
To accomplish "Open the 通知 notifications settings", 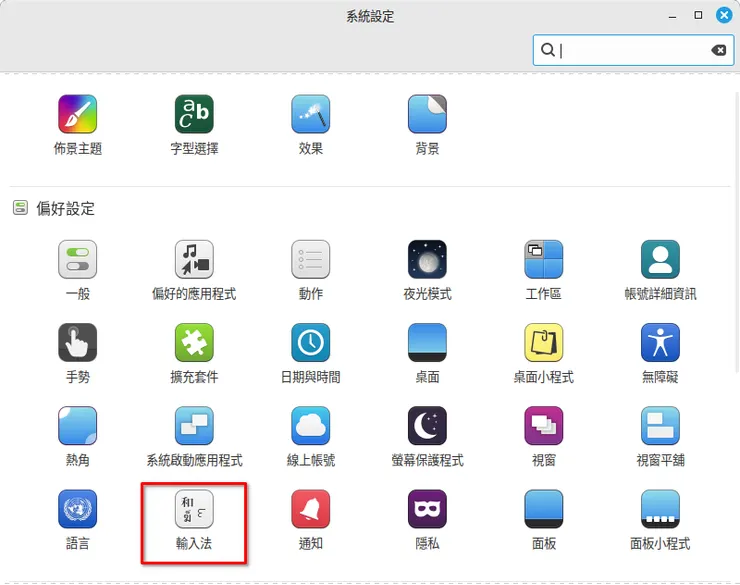I will (311, 519).
